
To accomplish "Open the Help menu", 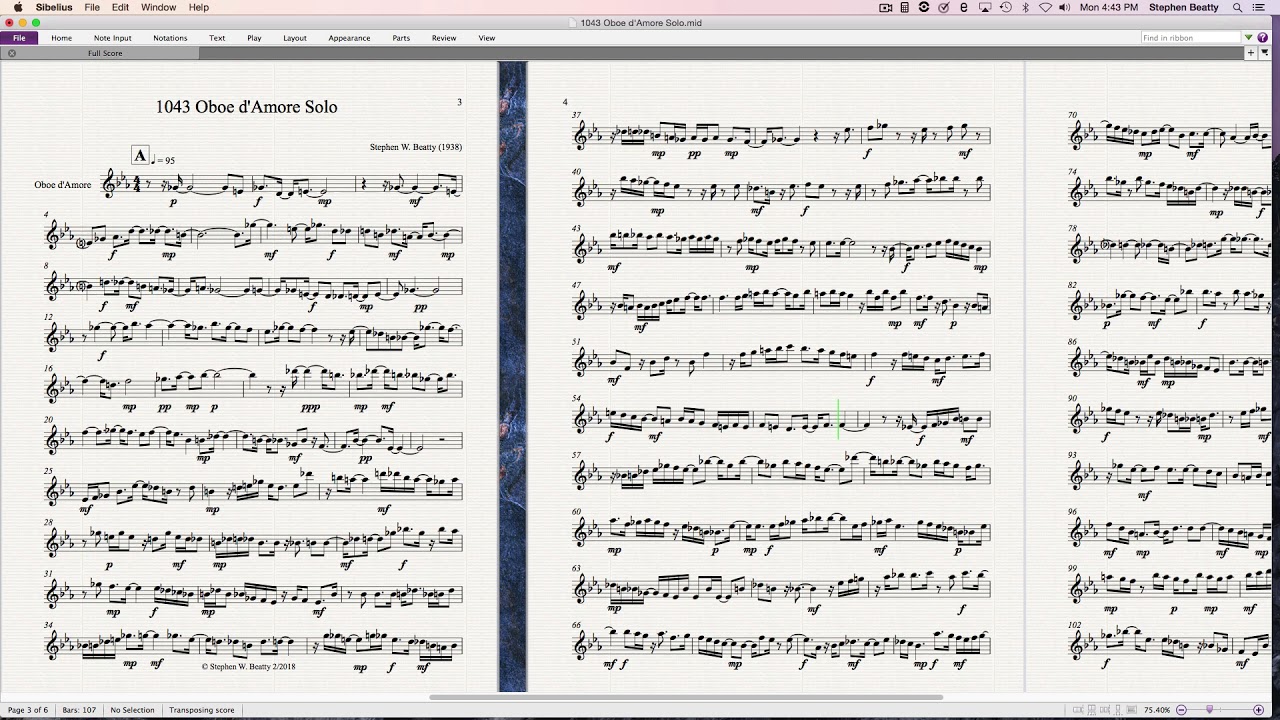I will click(x=199, y=7).
